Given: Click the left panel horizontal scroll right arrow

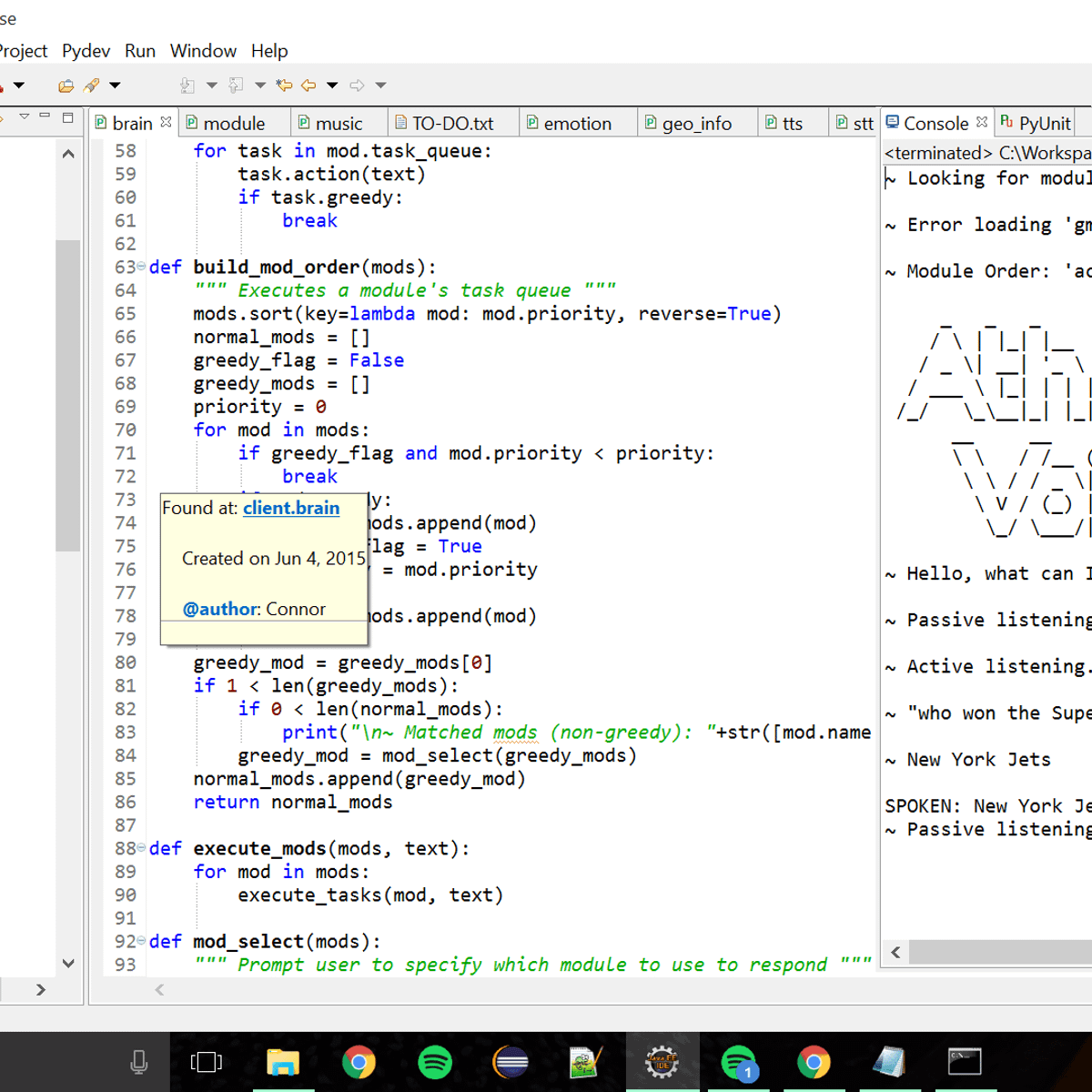Looking at the screenshot, I should [x=41, y=989].
